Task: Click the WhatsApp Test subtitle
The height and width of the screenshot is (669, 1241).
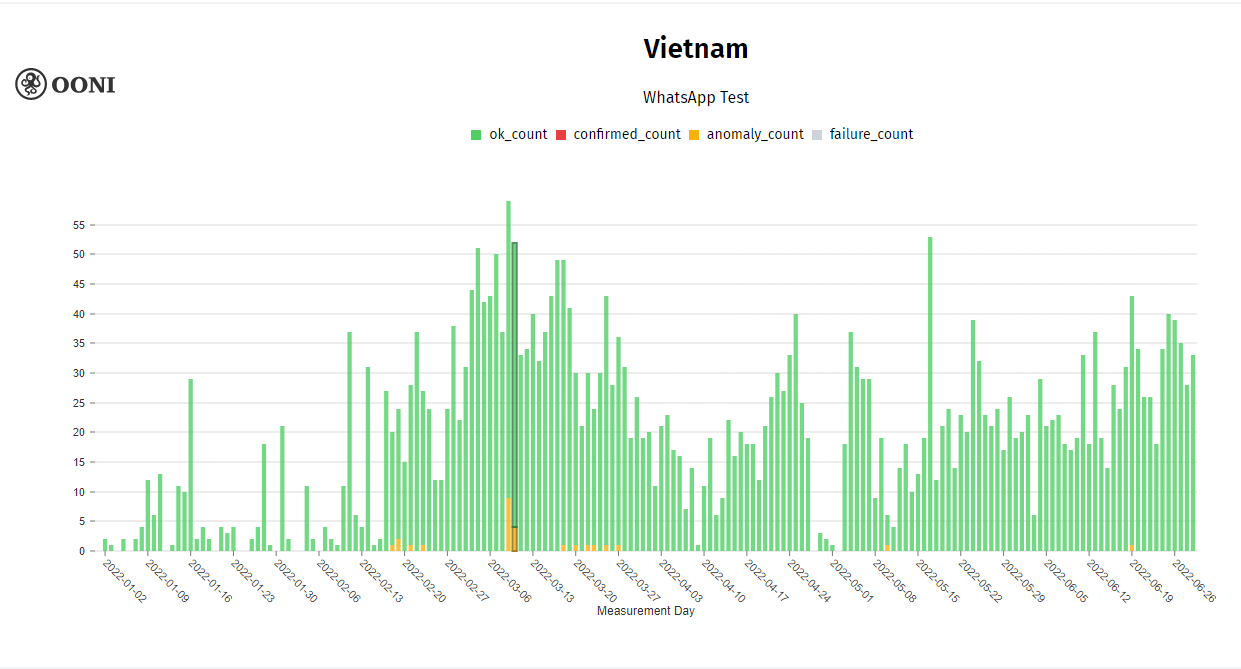Action: (695, 98)
